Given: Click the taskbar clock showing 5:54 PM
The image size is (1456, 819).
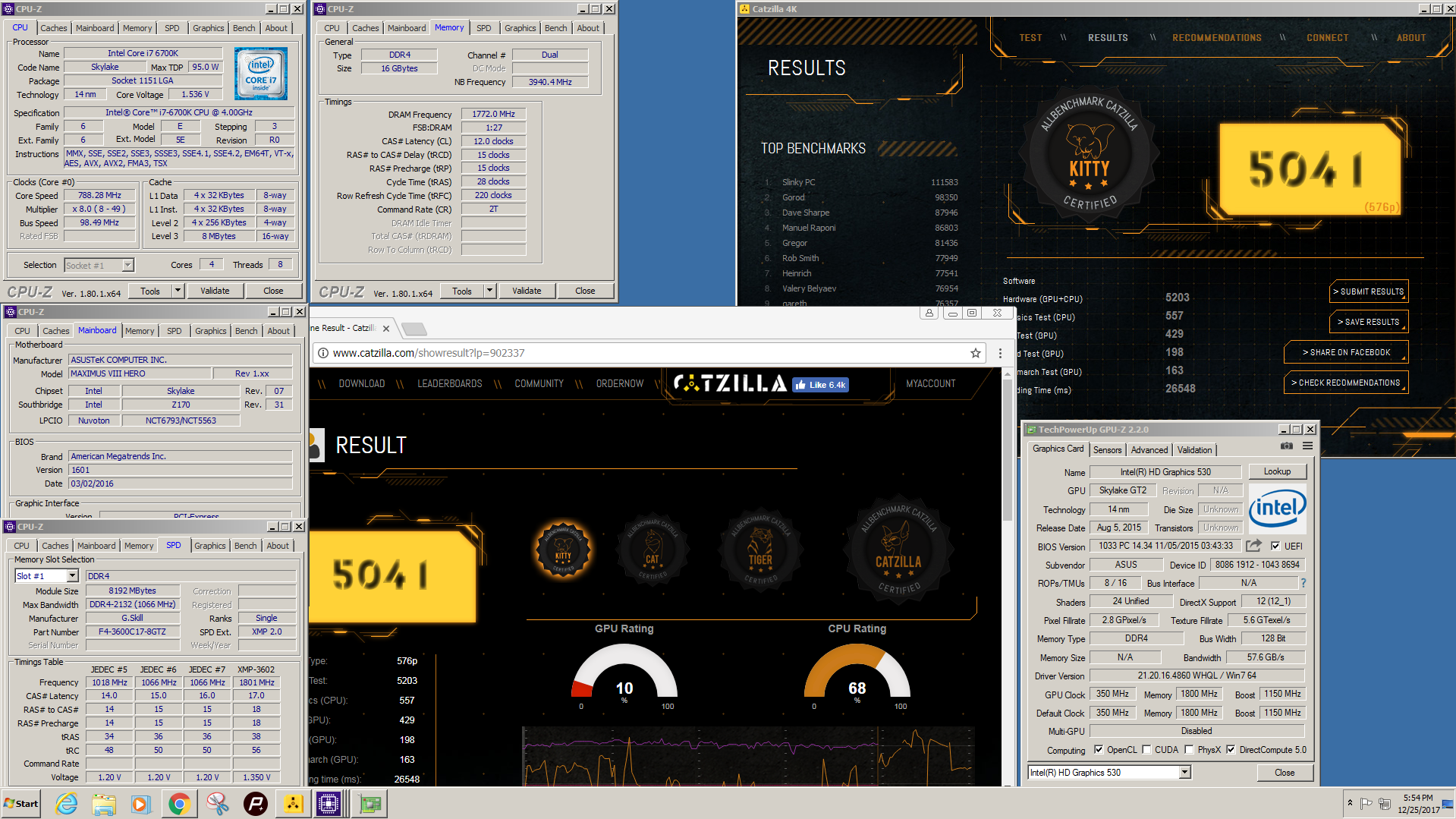Looking at the screenshot, I should pyautogui.click(x=1417, y=804).
